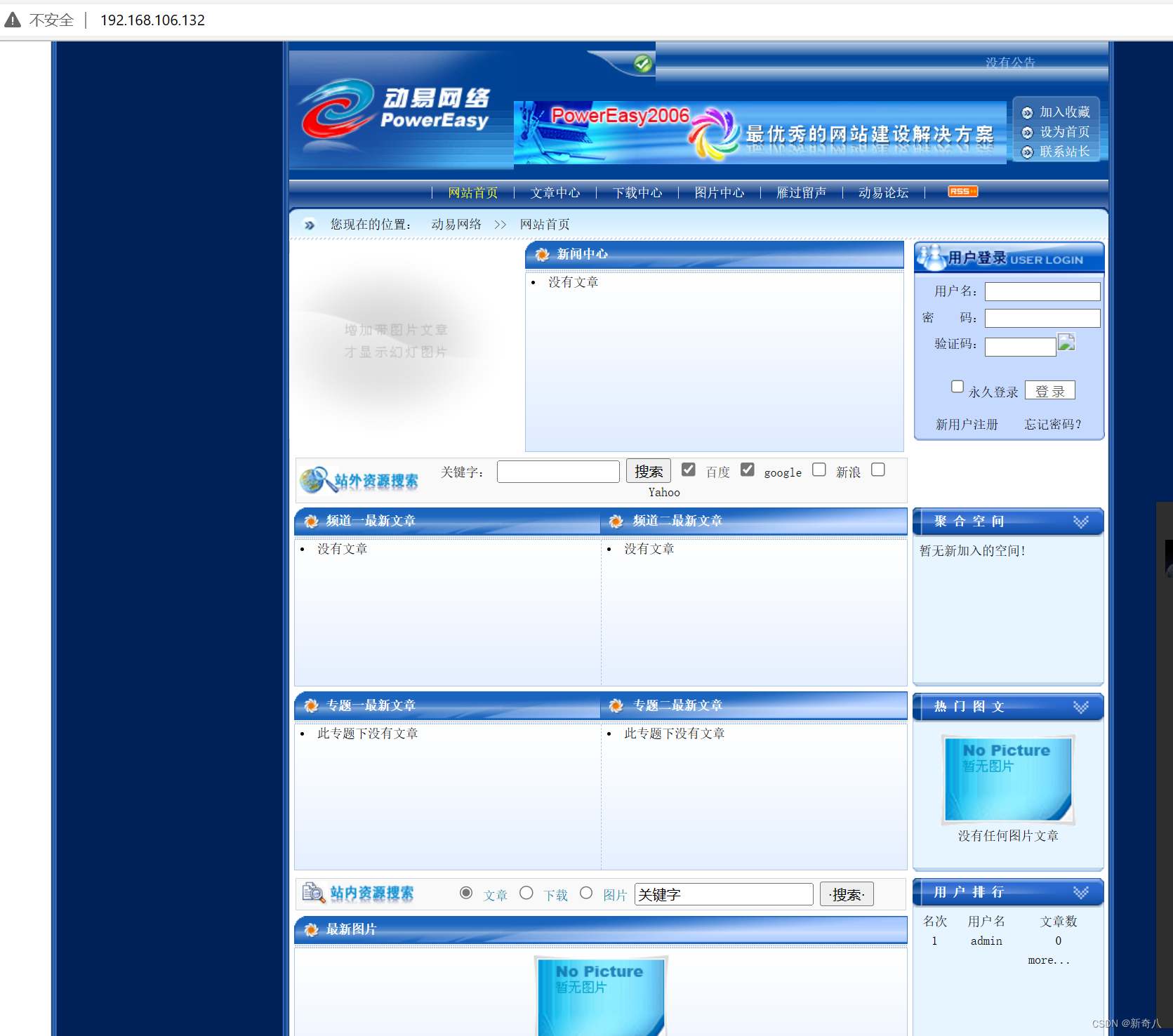Click the site search ·搜索· button
1173x1036 pixels.
tap(847, 894)
